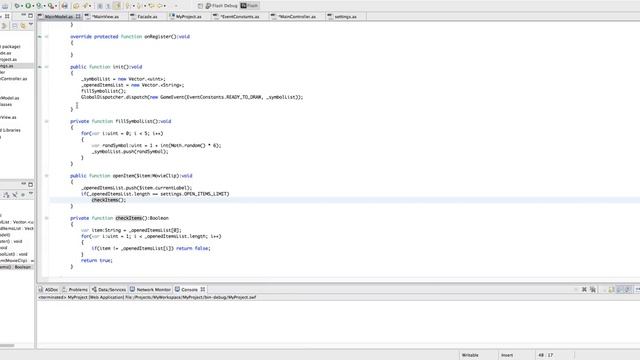The width and height of the screenshot is (640, 360).
Task: Click the Open Perspective icon before Flash Debug
Action: 200,6
